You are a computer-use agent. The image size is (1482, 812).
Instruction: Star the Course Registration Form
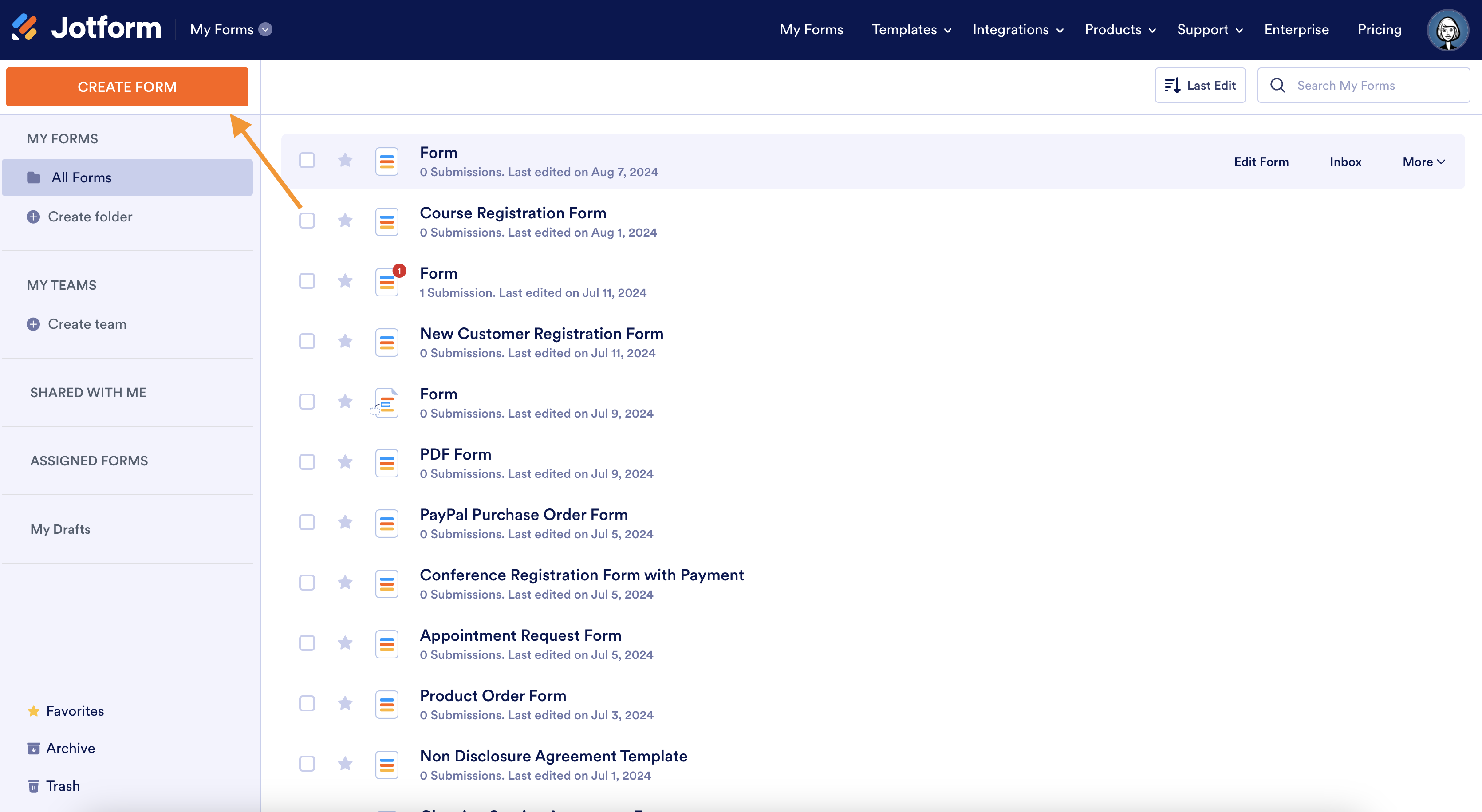[345, 221]
